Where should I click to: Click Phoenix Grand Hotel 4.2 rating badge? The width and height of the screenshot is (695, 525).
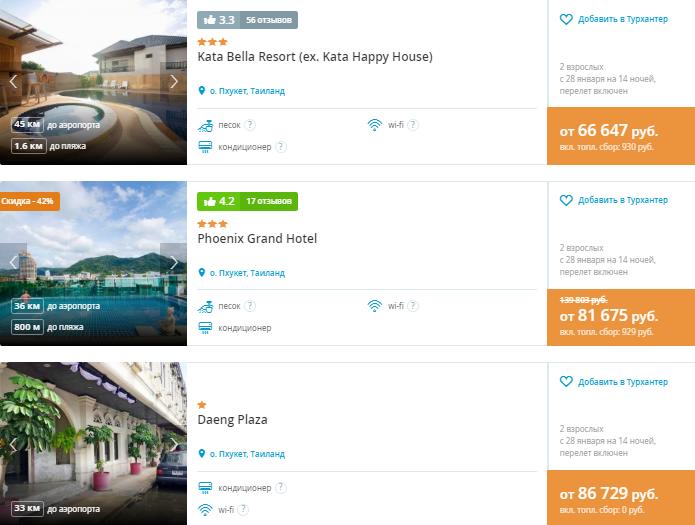pyautogui.click(x=247, y=201)
